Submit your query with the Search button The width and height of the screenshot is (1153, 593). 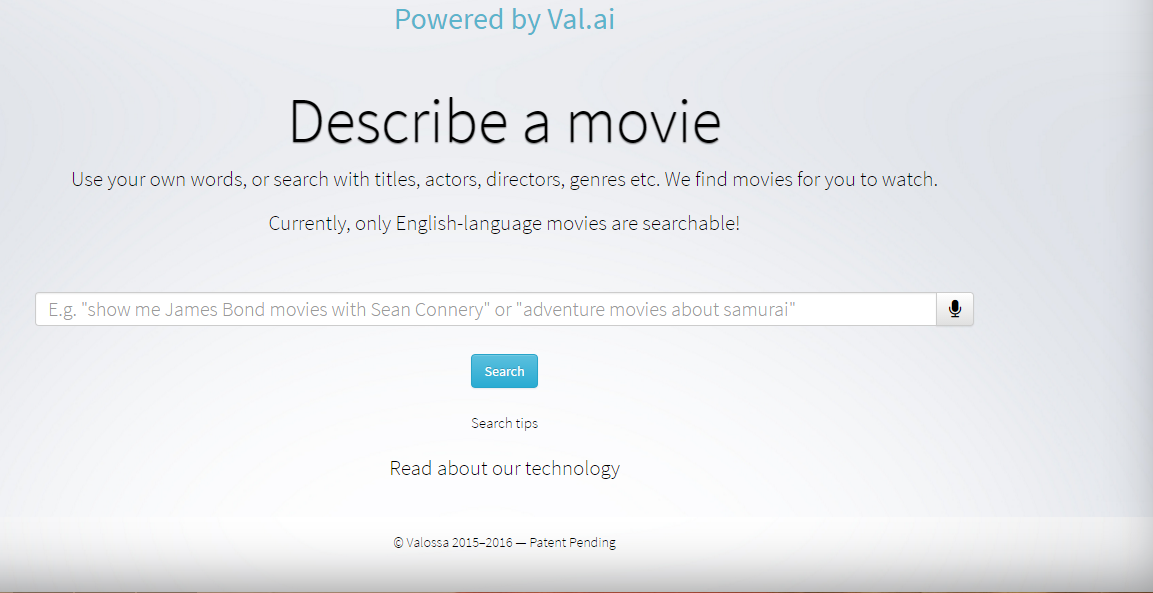tap(504, 370)
